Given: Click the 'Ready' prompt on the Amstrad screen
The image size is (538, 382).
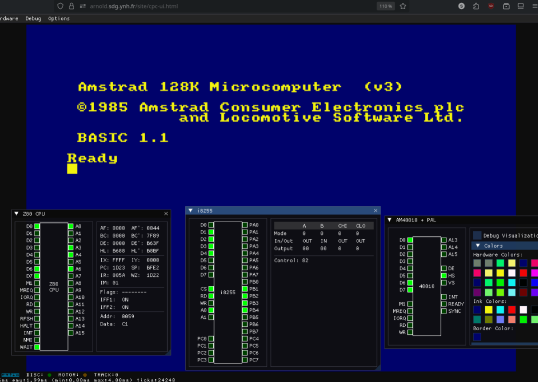Looking at the screenshot, I should click(x=92, y=158).
